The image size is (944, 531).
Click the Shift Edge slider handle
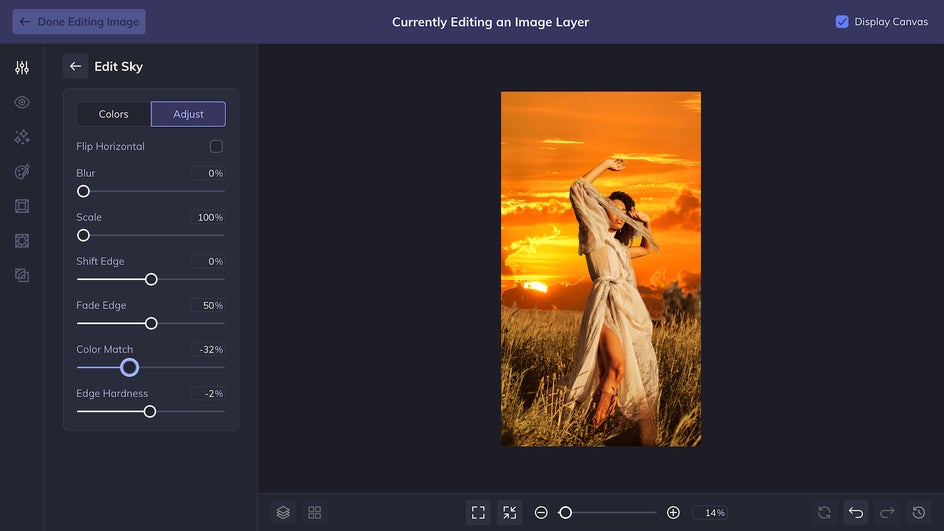pos(151,279)
